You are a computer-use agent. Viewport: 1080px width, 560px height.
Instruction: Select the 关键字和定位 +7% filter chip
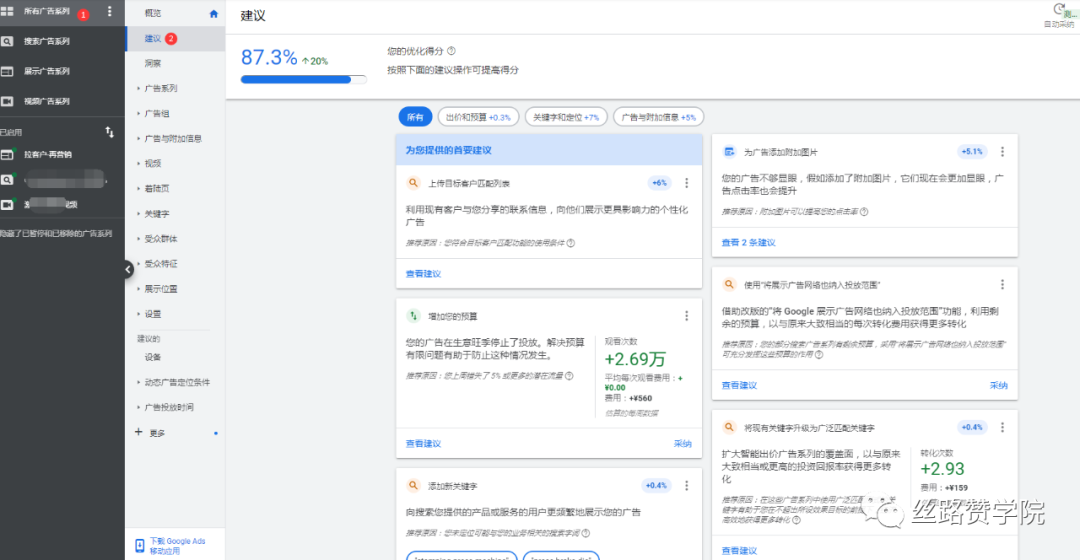[566, 117]
